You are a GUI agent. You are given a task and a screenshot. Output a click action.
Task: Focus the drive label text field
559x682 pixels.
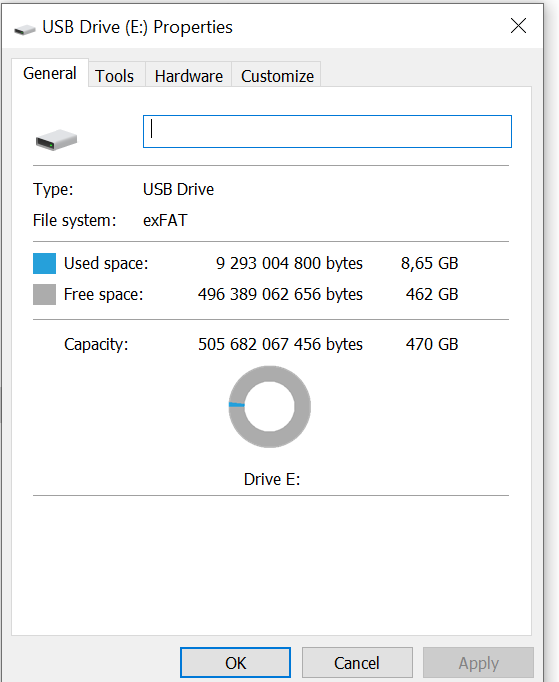pyautogui.click(x=327, y=131)
